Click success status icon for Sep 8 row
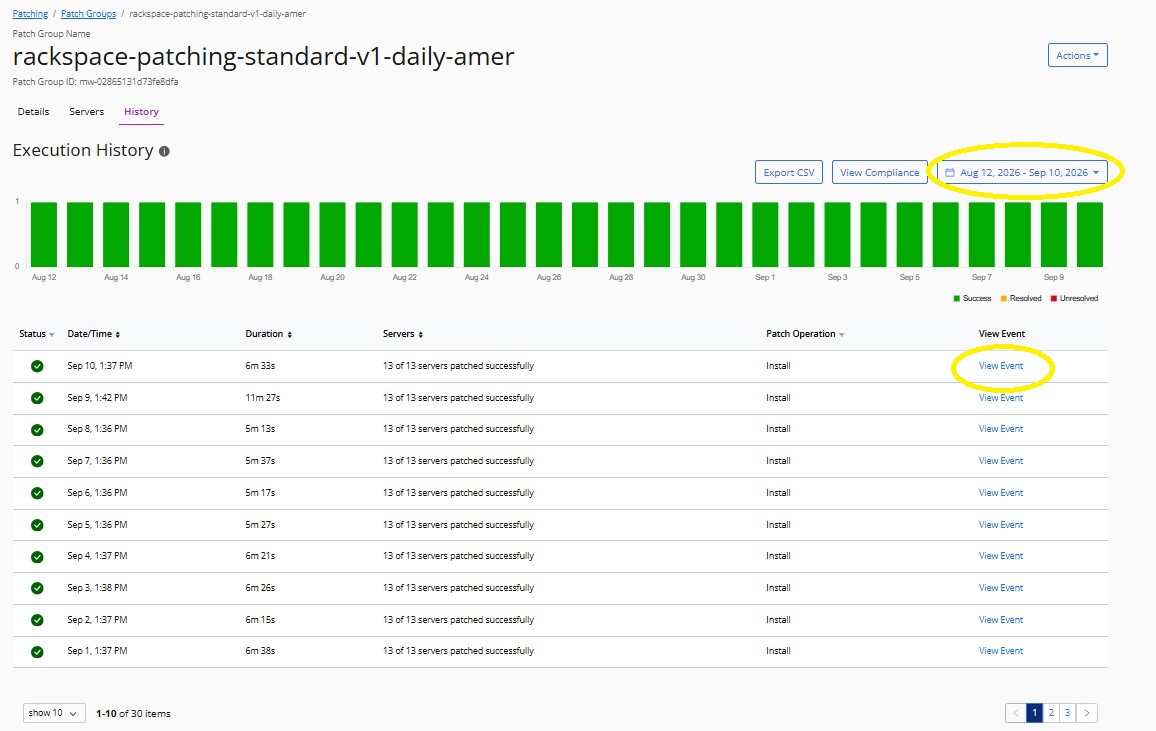Viewport: 1156px width, 731px height. [x=37, y=430]
